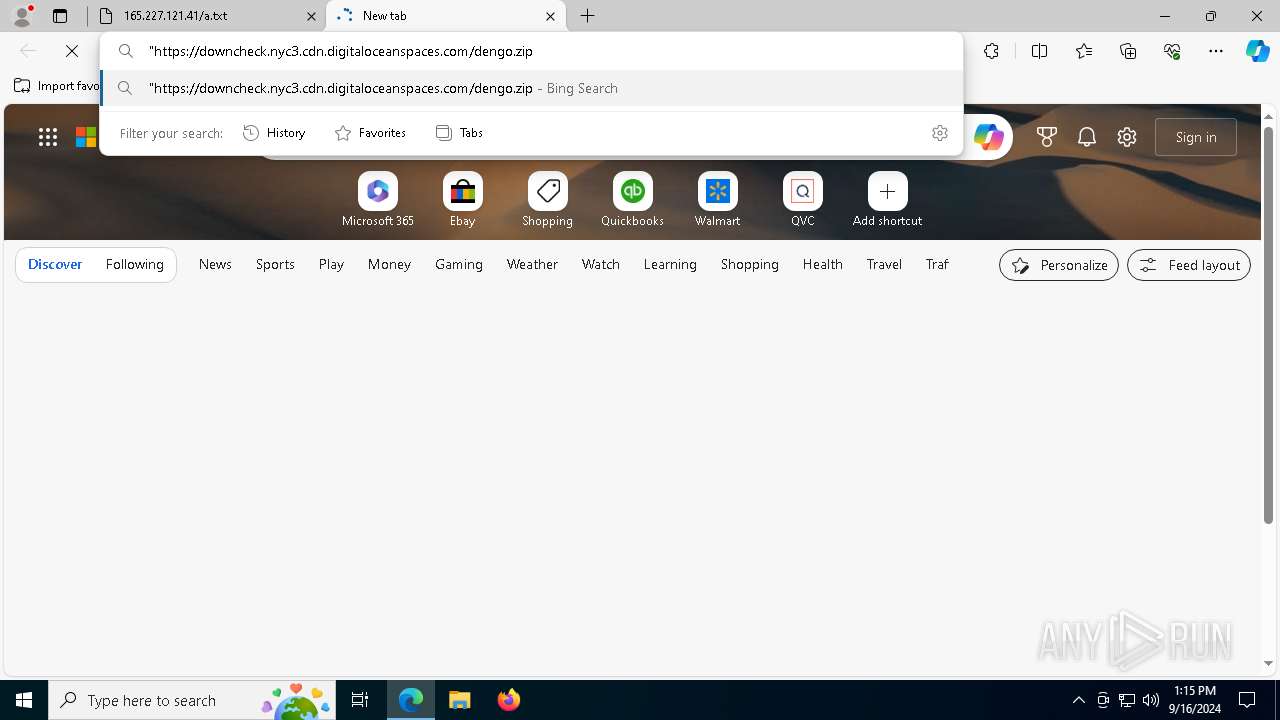1280x720 pixels.
Task: Click scrollbar down arrow
Action: (x=1269, y=663)
